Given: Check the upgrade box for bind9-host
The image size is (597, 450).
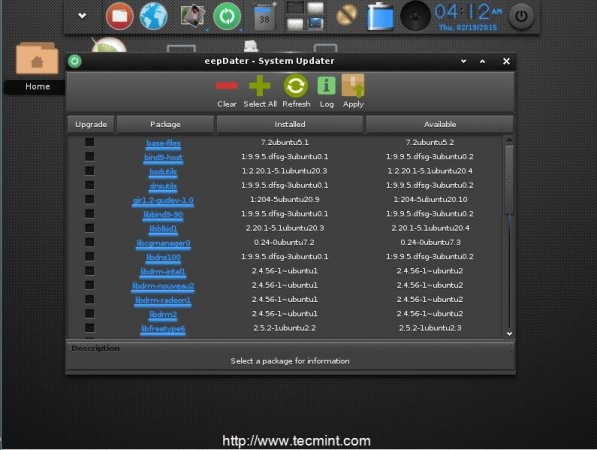Looking at the screenshot, I should [x=89, y=156].
